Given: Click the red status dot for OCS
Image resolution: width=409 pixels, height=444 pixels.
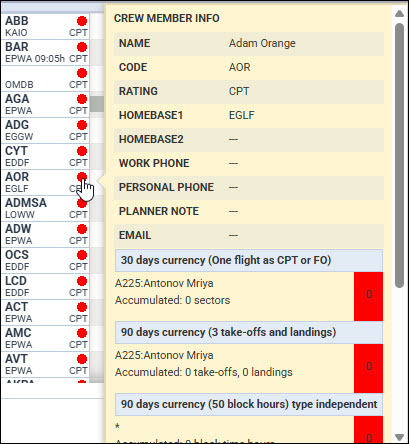Looking at the screenshot, I should pyautogui.click(x=82, y=255).
